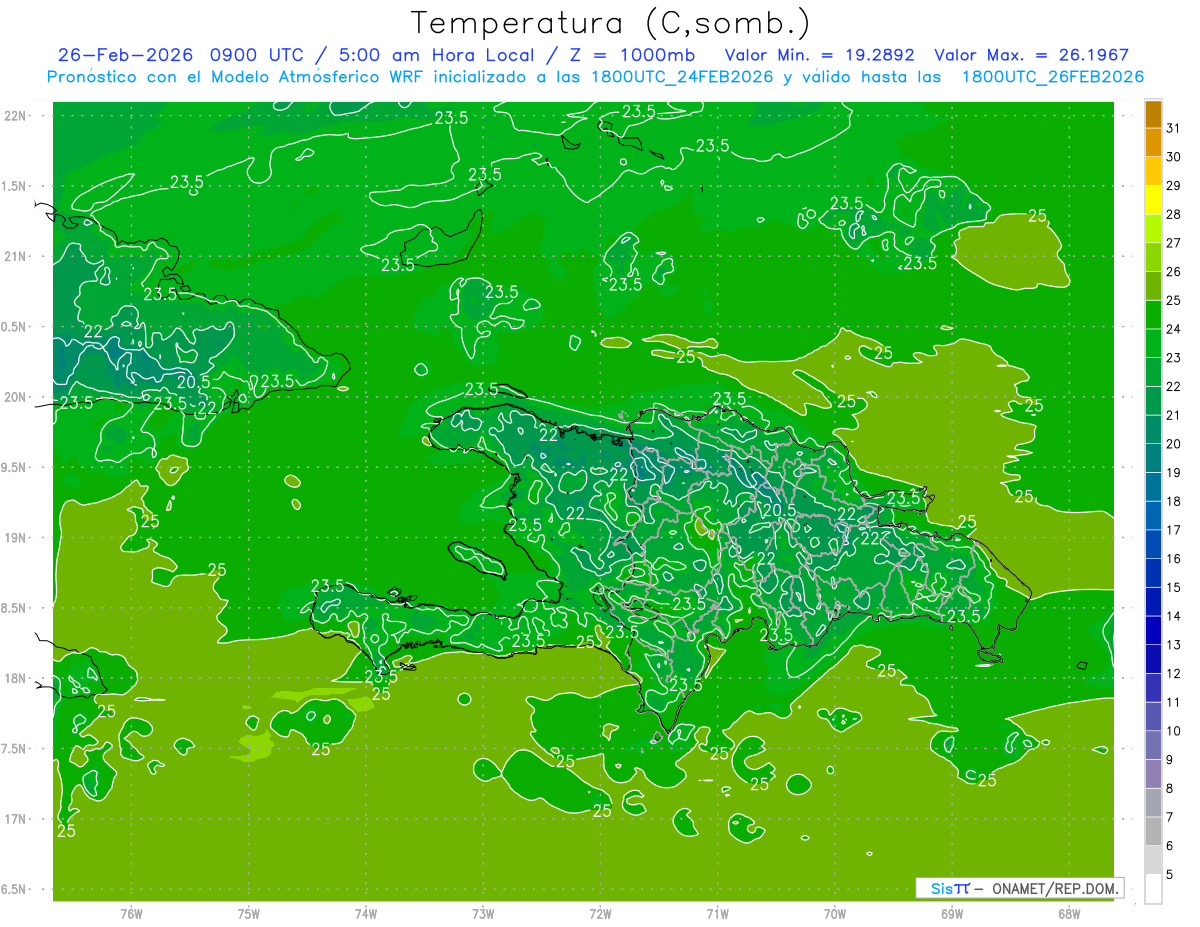This screenshot has width=1200, height=927.
Task: Click the purple legend band between 9 and 10
Action: (1153, 745)
